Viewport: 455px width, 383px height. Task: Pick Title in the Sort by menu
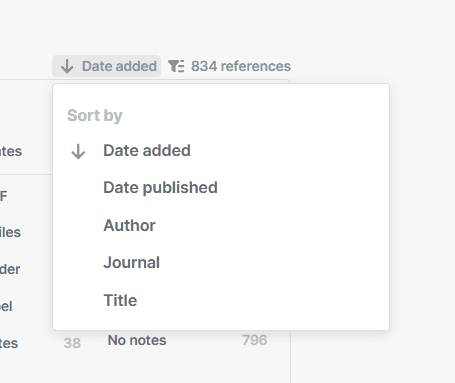(120, 300)
